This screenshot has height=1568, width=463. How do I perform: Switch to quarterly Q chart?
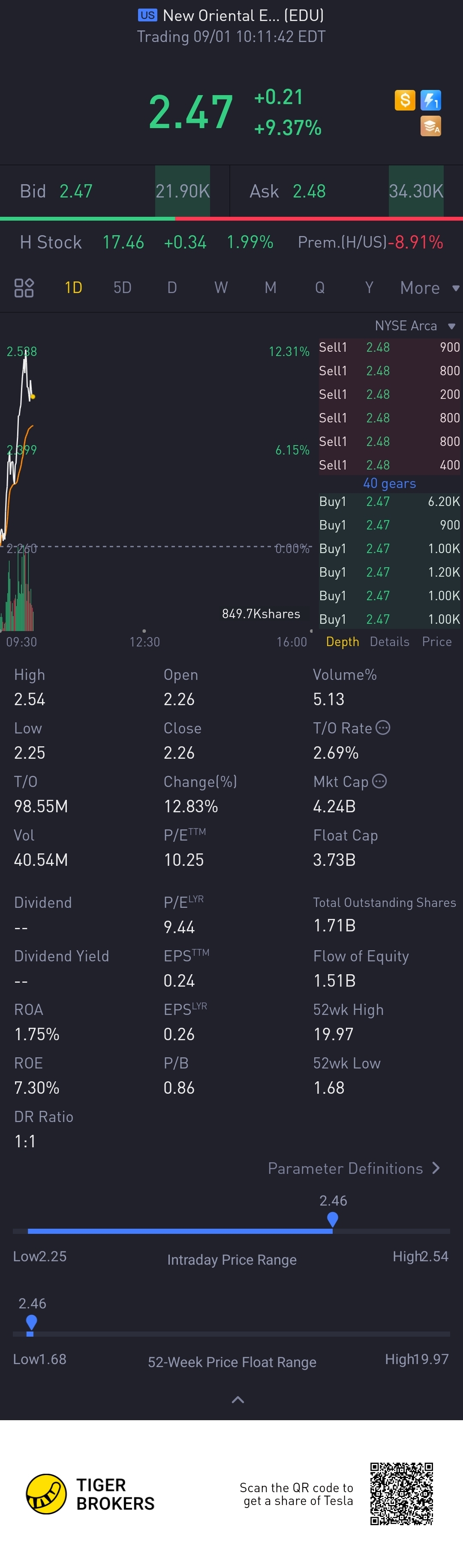point(319,287)
